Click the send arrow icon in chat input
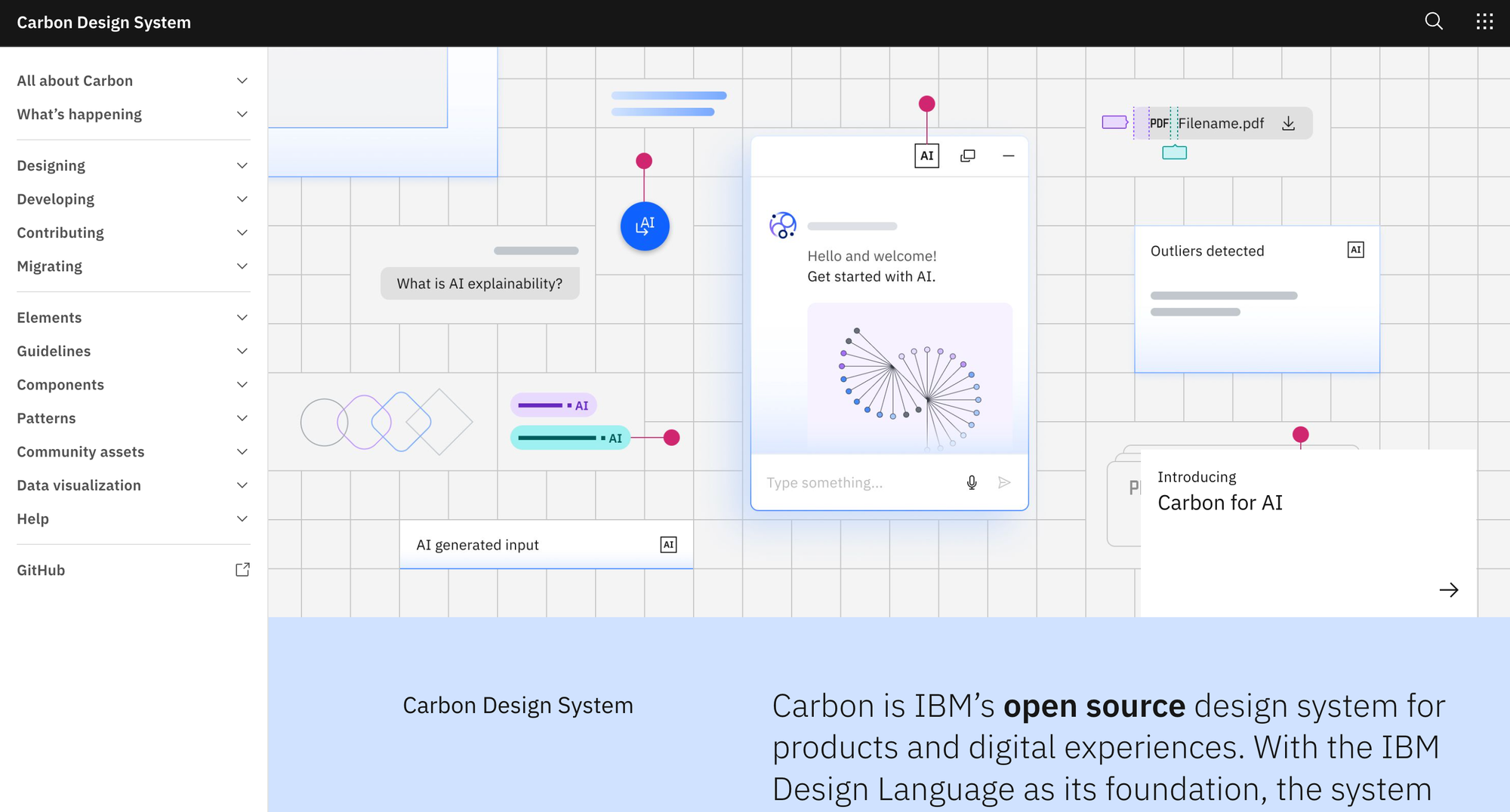 click(x=1004, y=483)
